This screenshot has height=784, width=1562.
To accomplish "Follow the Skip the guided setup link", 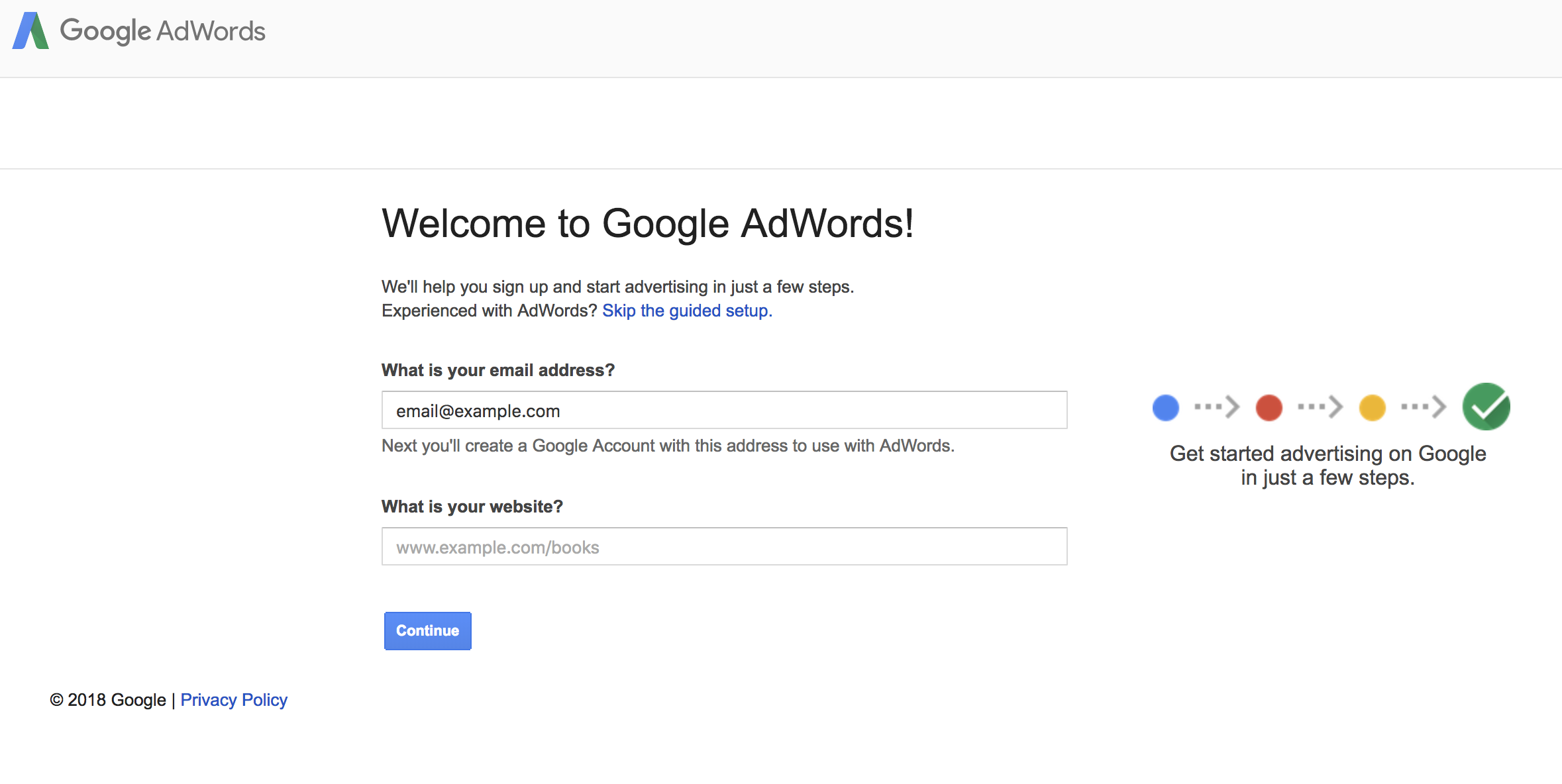I will (x=687, y=311).
